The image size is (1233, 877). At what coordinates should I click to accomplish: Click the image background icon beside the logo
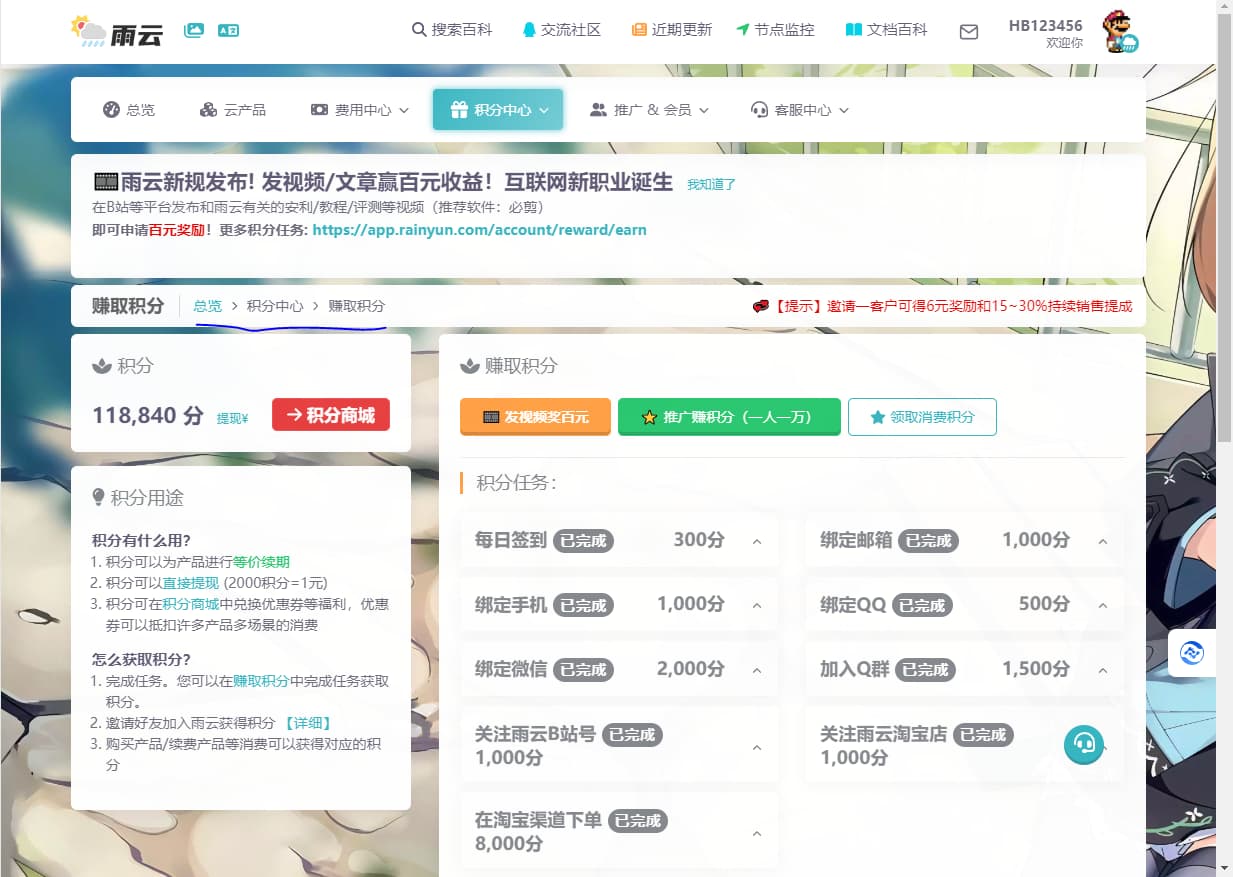click(x=194, y=30)
